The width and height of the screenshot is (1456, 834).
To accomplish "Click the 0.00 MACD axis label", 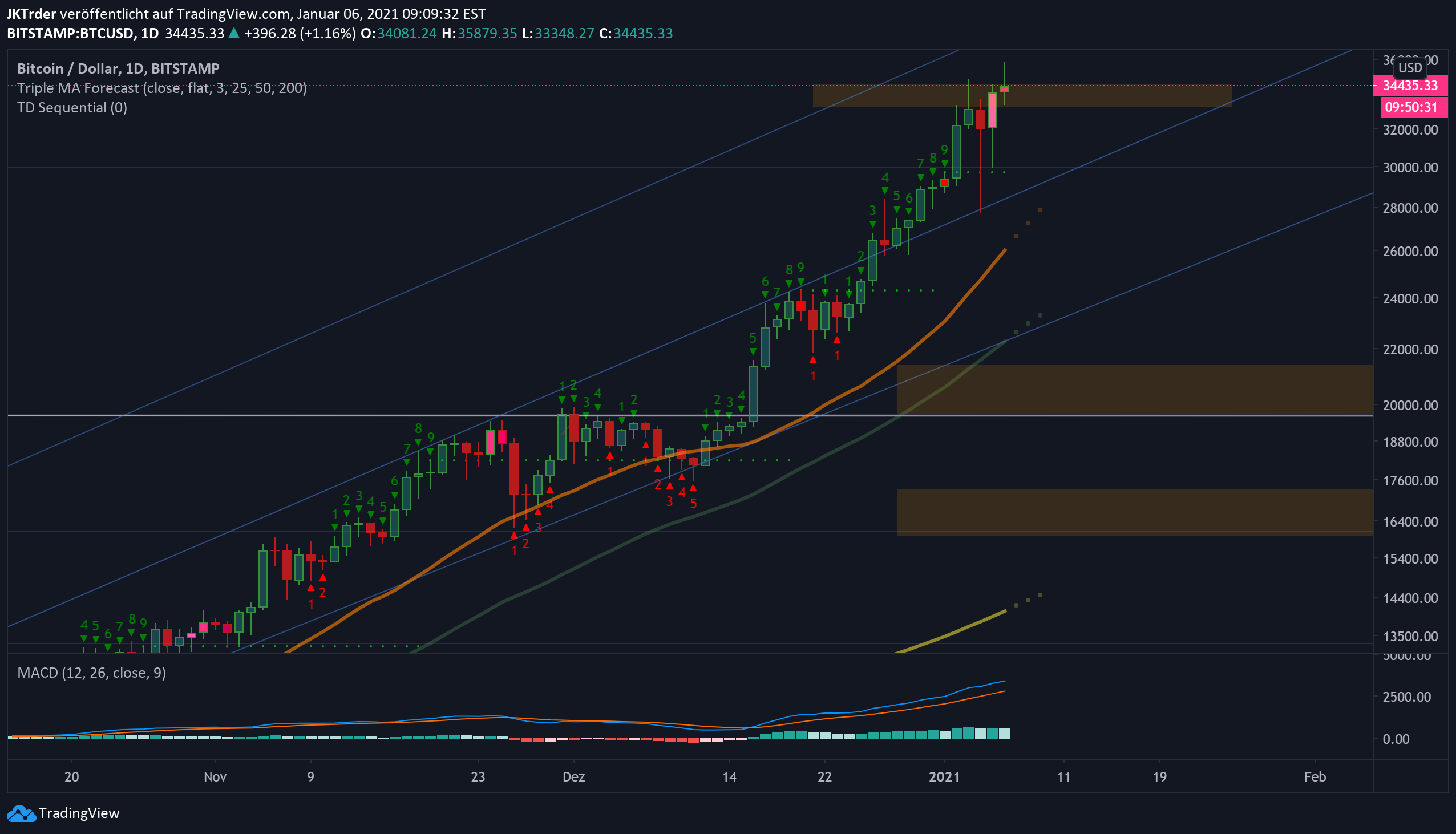I will (x=1396, y=739).
